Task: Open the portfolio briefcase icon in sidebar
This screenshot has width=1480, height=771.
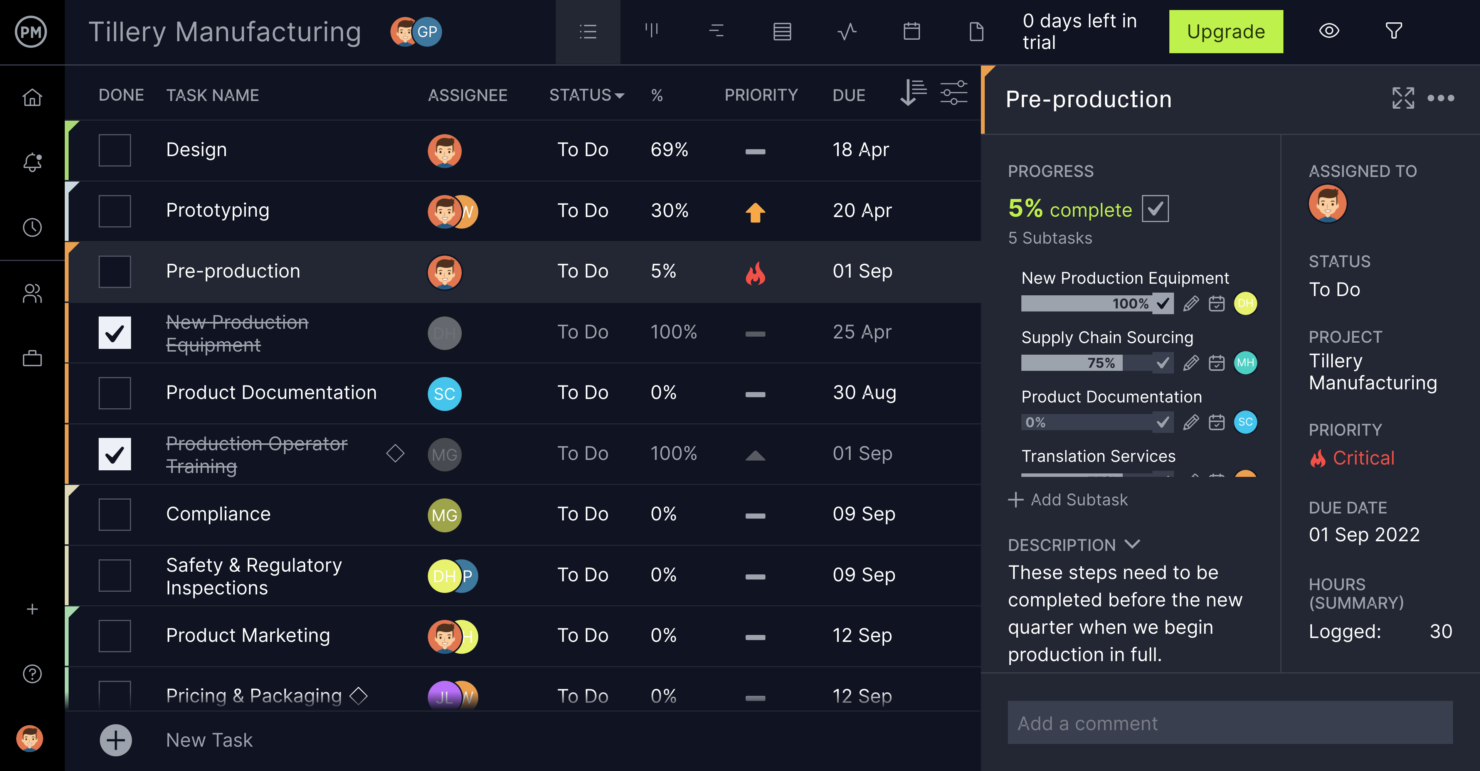Action: pyautogui.click(x=32, y=358)
